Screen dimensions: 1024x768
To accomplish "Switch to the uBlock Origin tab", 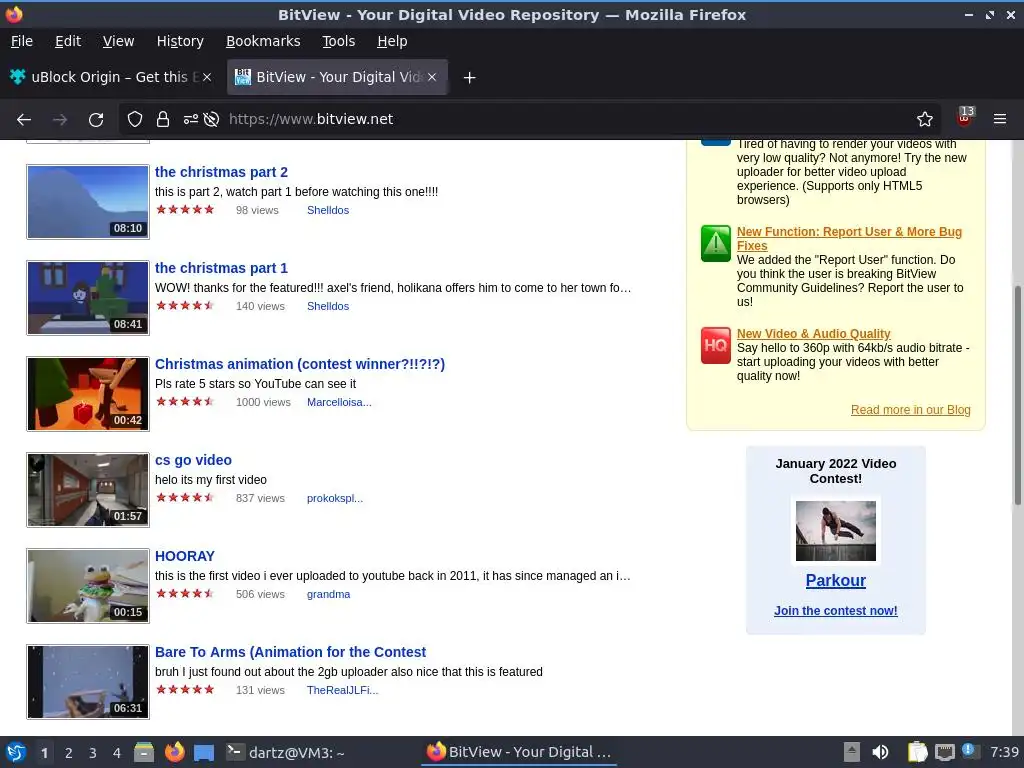I will coord(112,77).
